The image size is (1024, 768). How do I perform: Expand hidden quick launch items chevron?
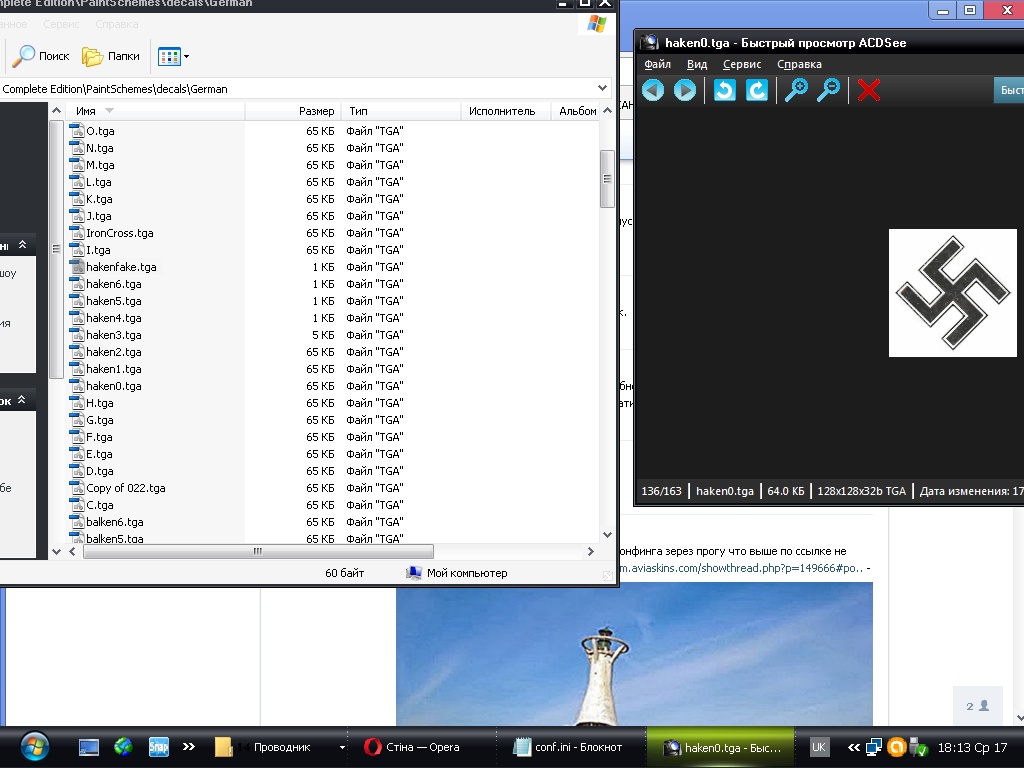click(x=189, y=746)
